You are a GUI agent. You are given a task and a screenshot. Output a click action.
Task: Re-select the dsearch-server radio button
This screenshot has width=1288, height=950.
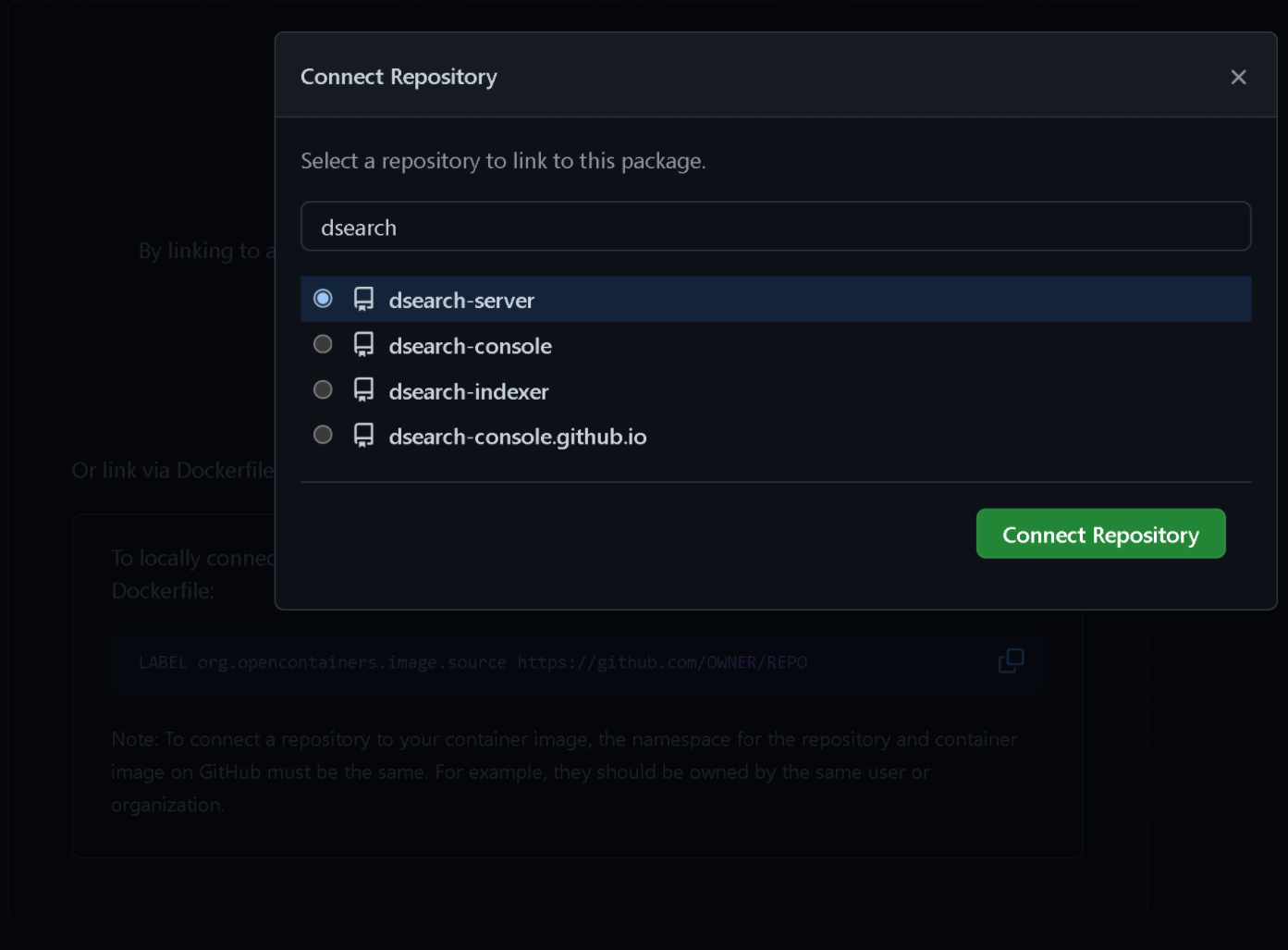323,299
